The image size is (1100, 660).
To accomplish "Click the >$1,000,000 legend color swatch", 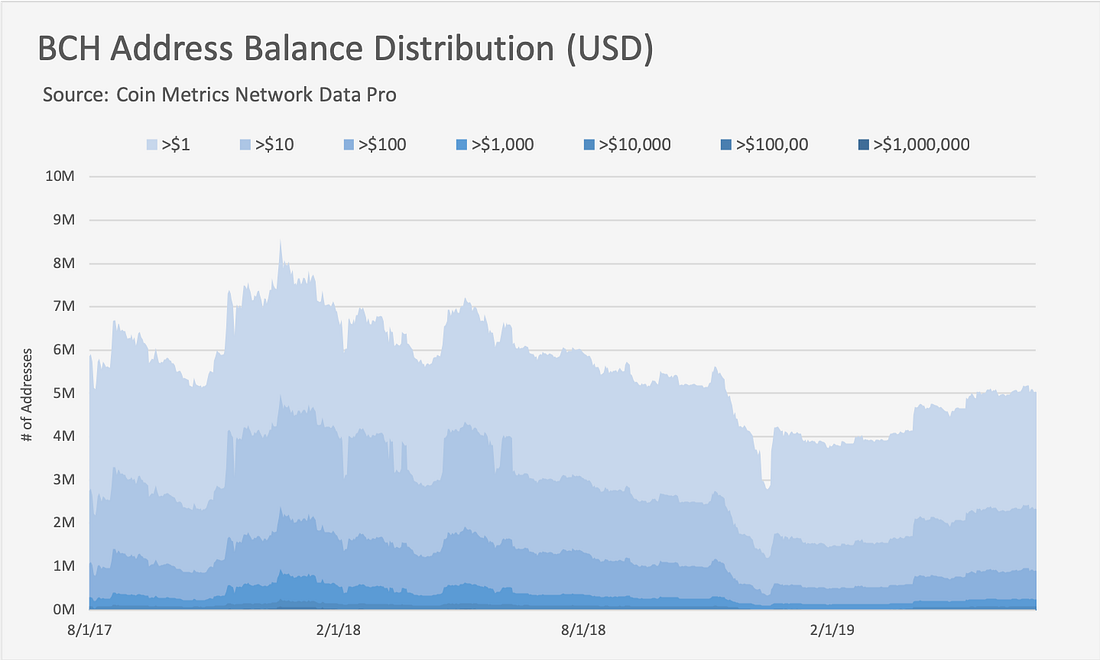I will pyautogui.click(x=863, y=145).
